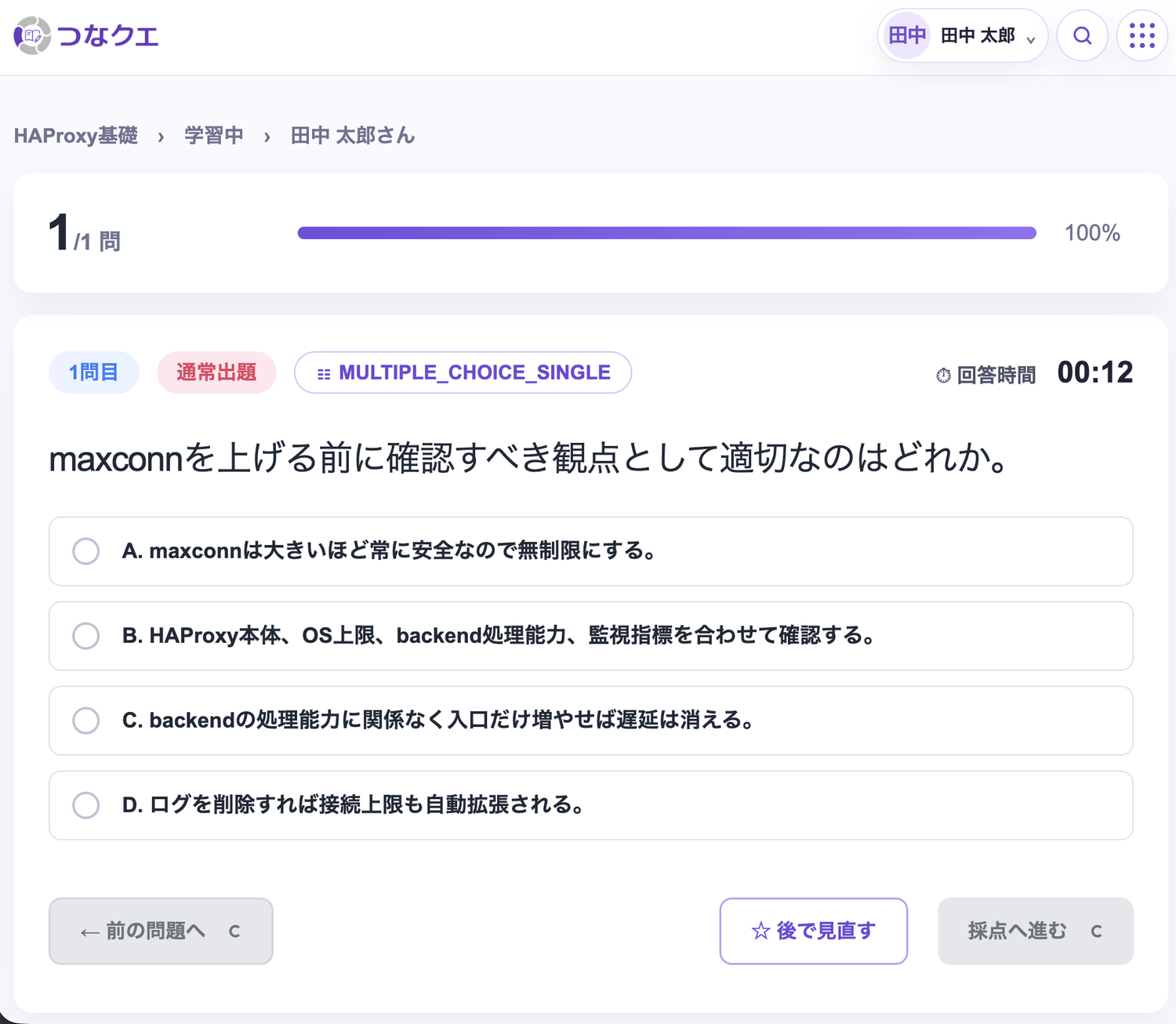Click answer text ログを削除すれば接続上限

(x=354, y=804)
